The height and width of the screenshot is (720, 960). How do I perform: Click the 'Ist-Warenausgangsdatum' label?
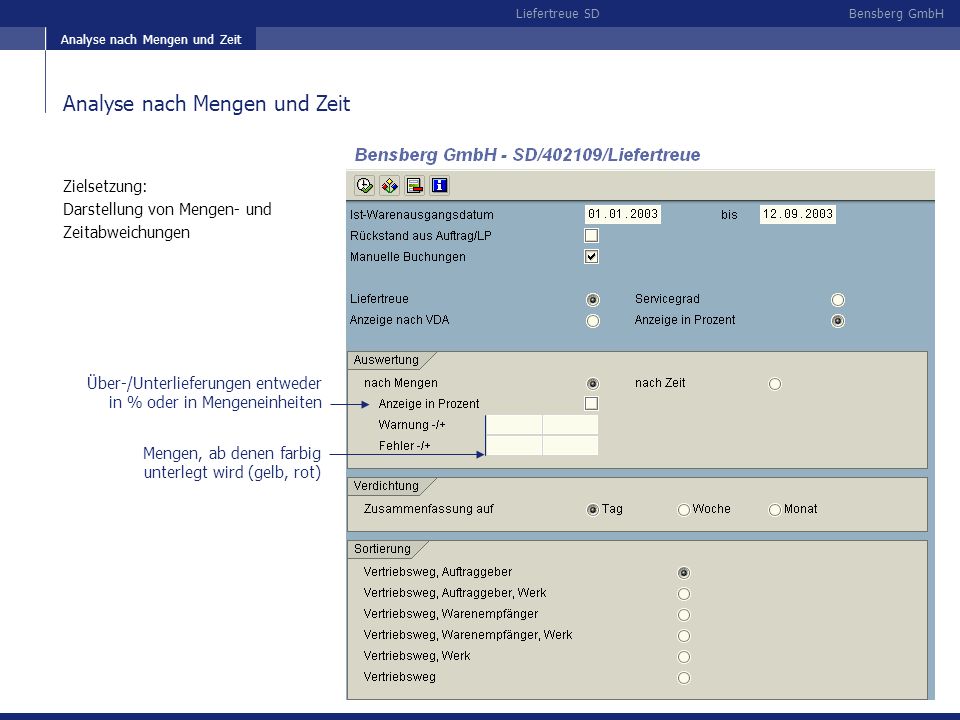coord(422,215)
